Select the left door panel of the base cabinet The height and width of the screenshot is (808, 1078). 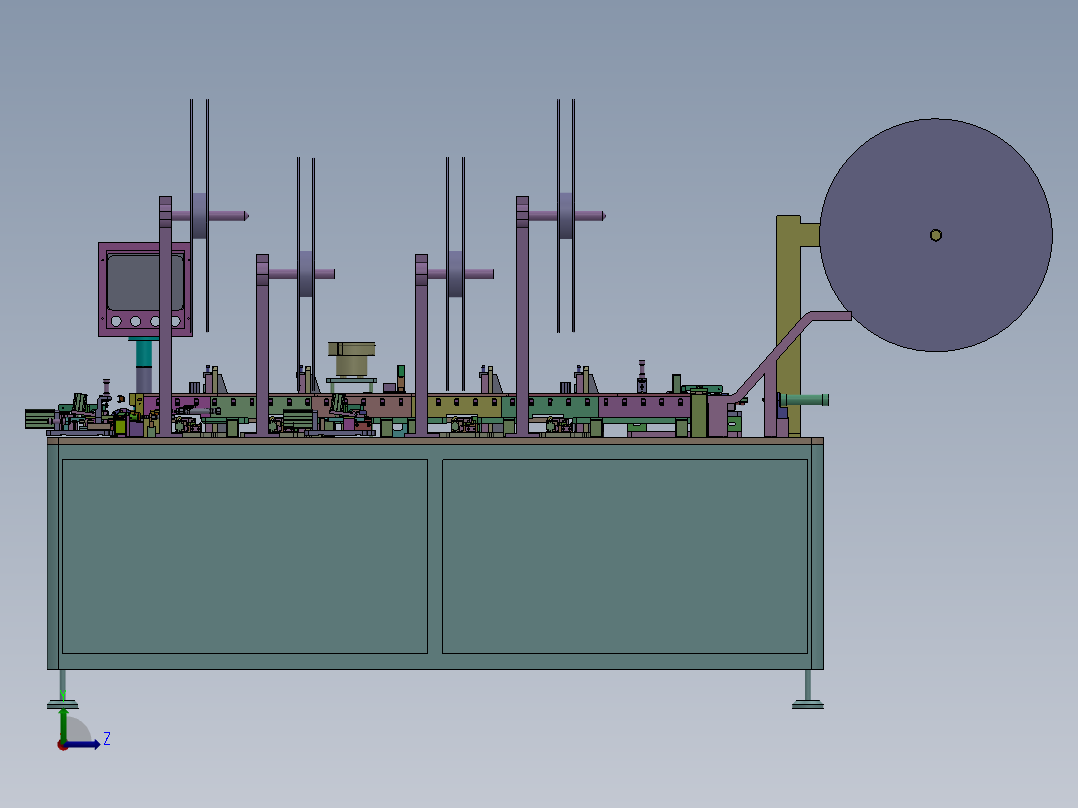(x=245, y=556)
